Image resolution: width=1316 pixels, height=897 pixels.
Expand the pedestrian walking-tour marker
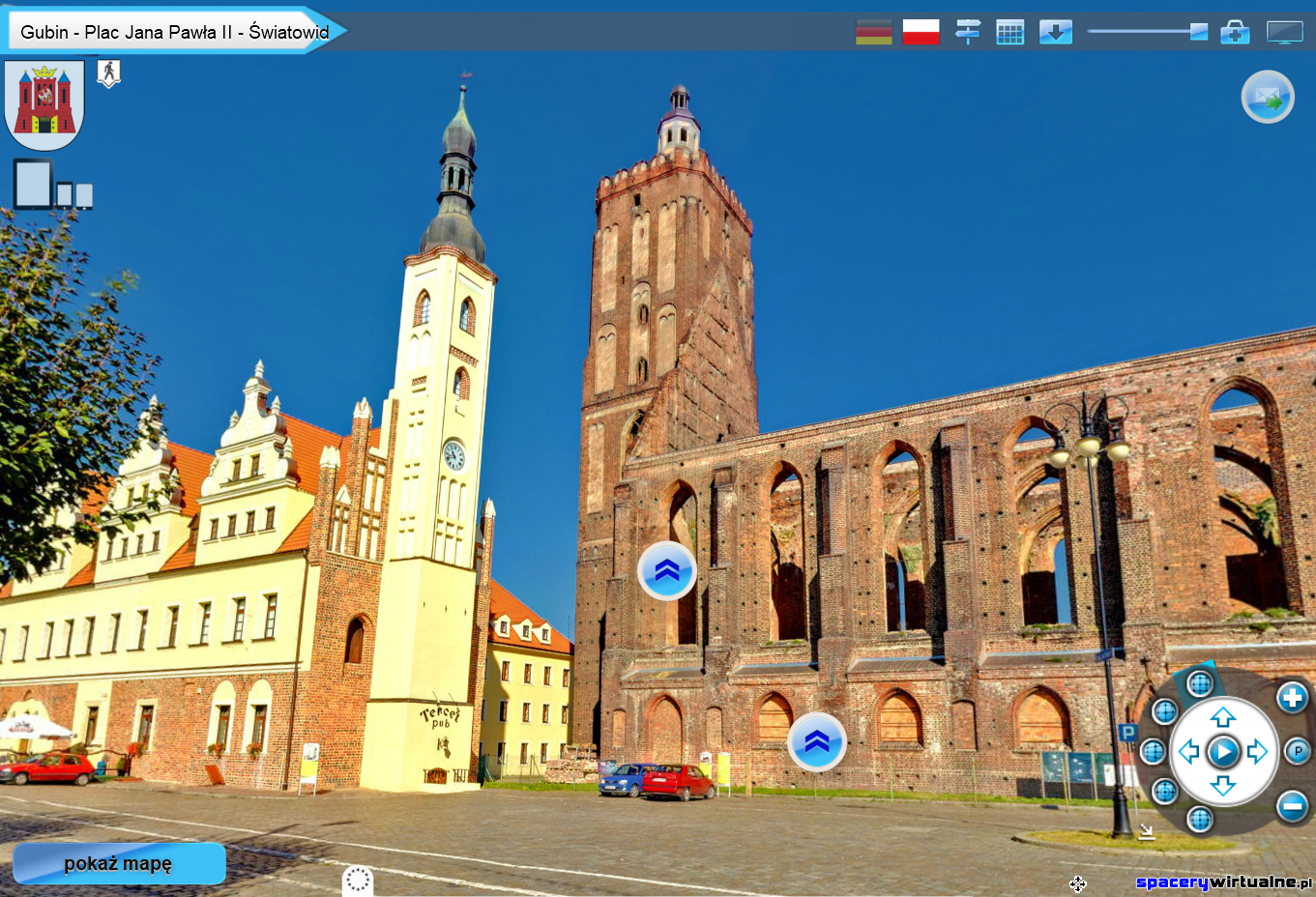[x=109, y=72]
